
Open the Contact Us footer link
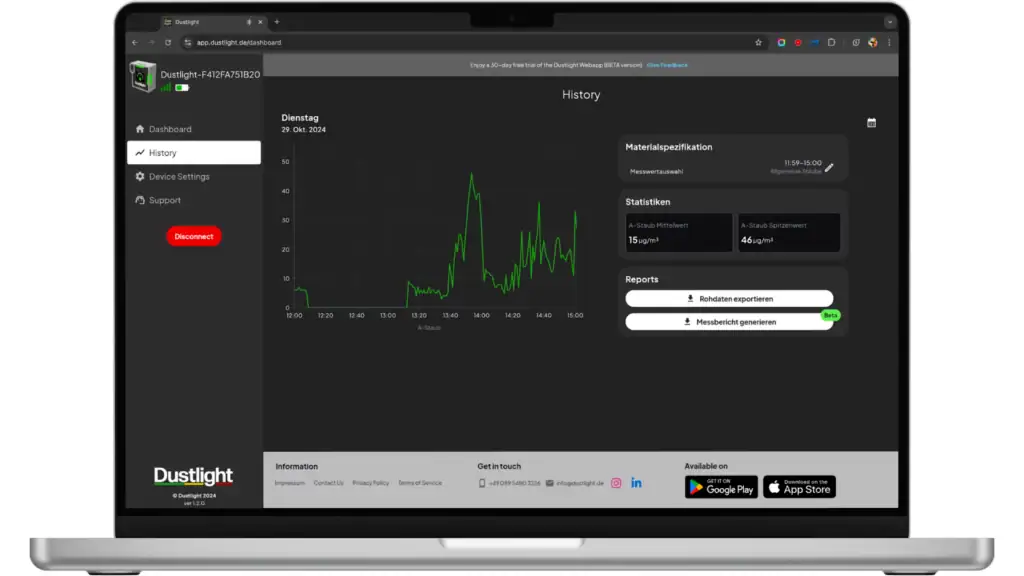[328, 483]
